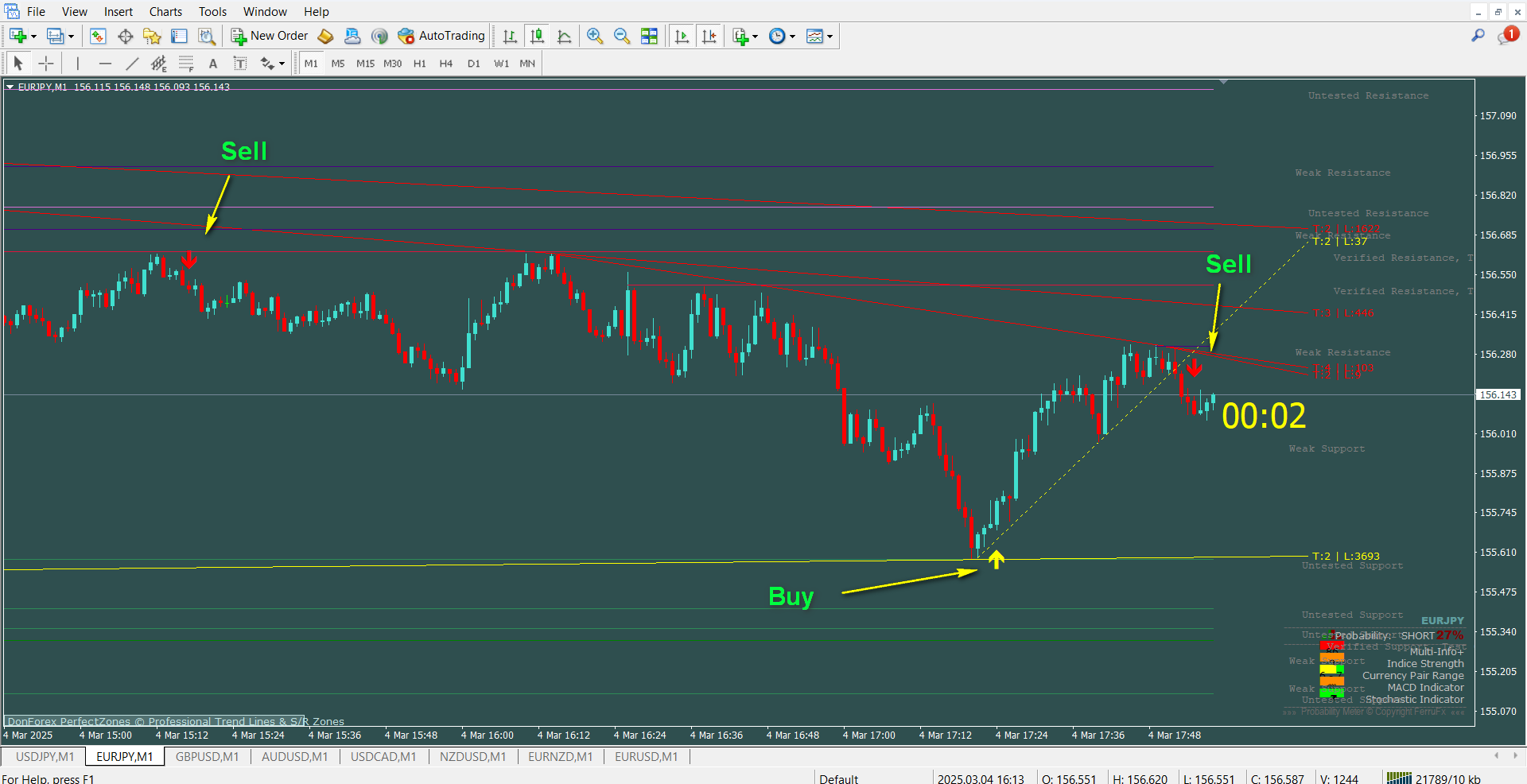Toggle the candlestick chart type
1527x784 pixels.
point(538,36)
